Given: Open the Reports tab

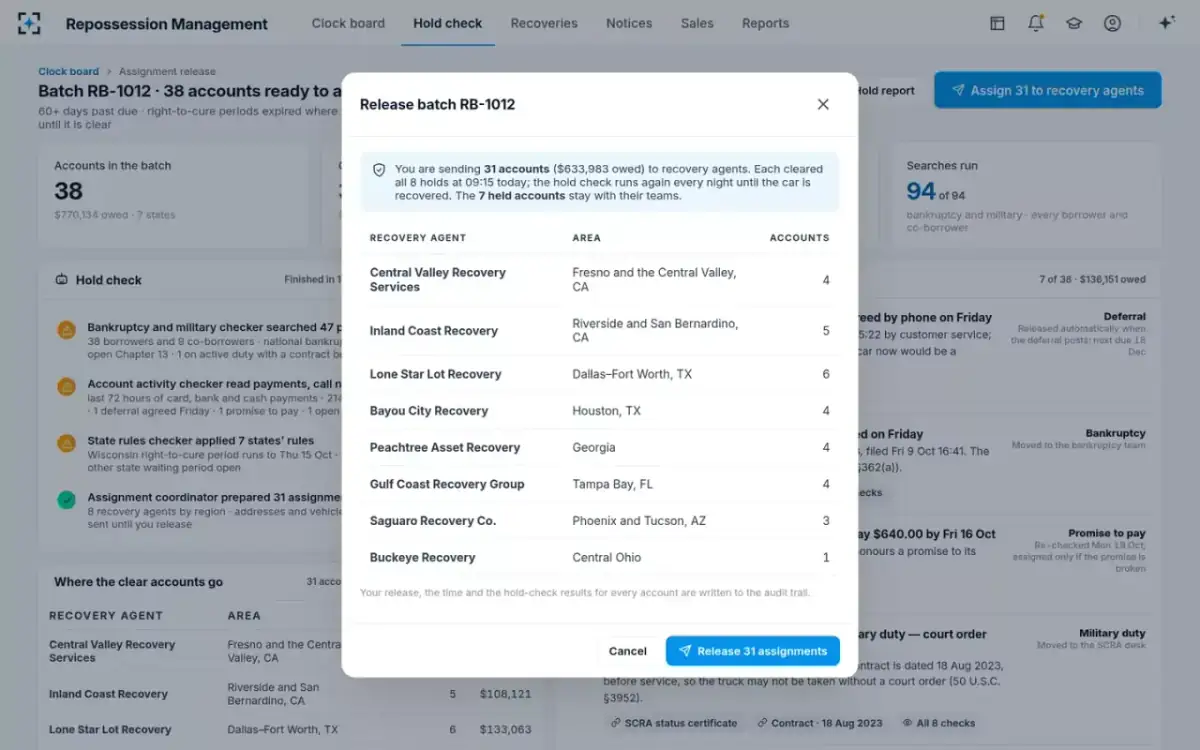Looking at the screenshot, I should [765, 23].
